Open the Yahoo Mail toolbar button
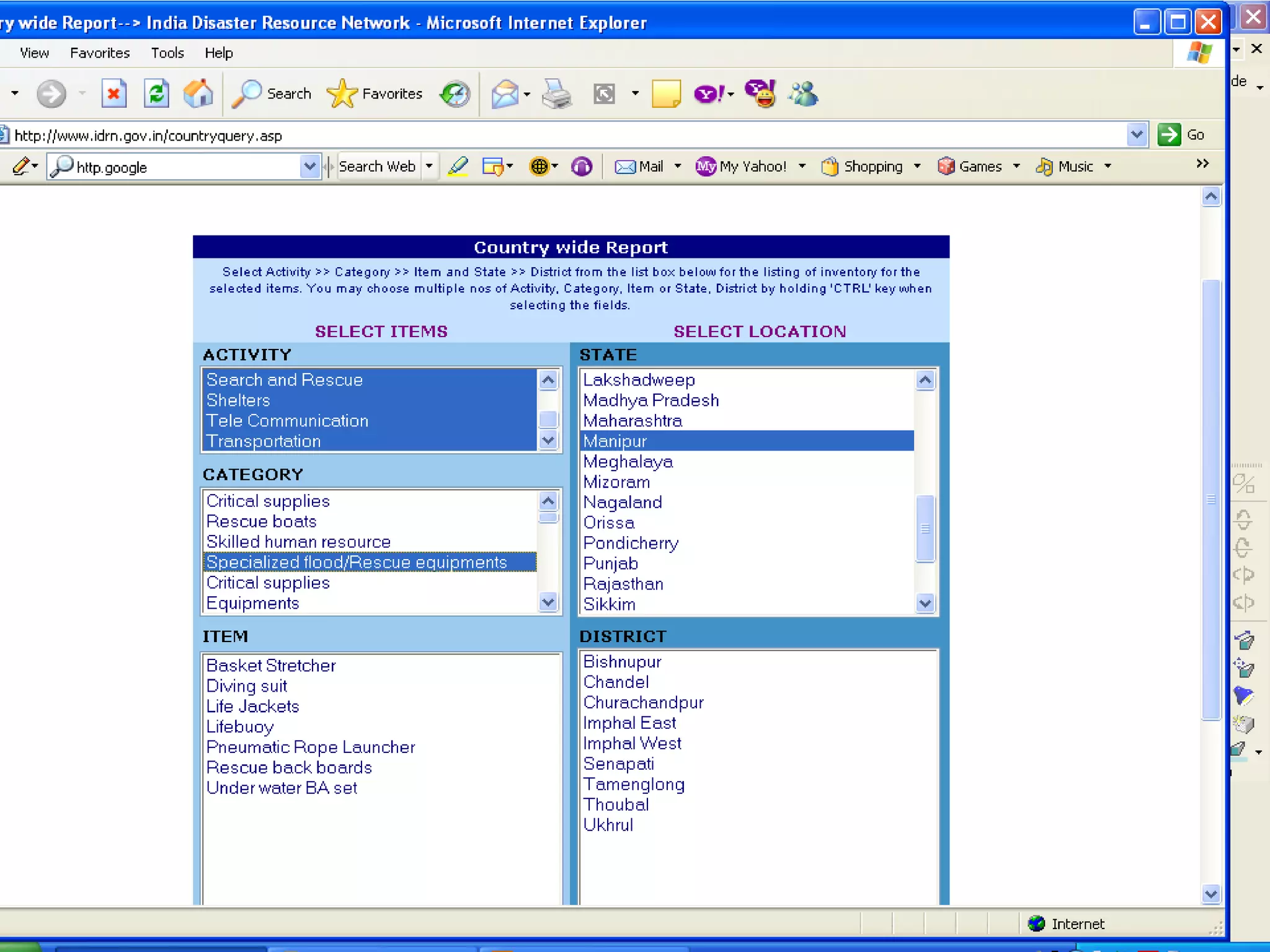The image size is (1270, 952). point(639,167)
